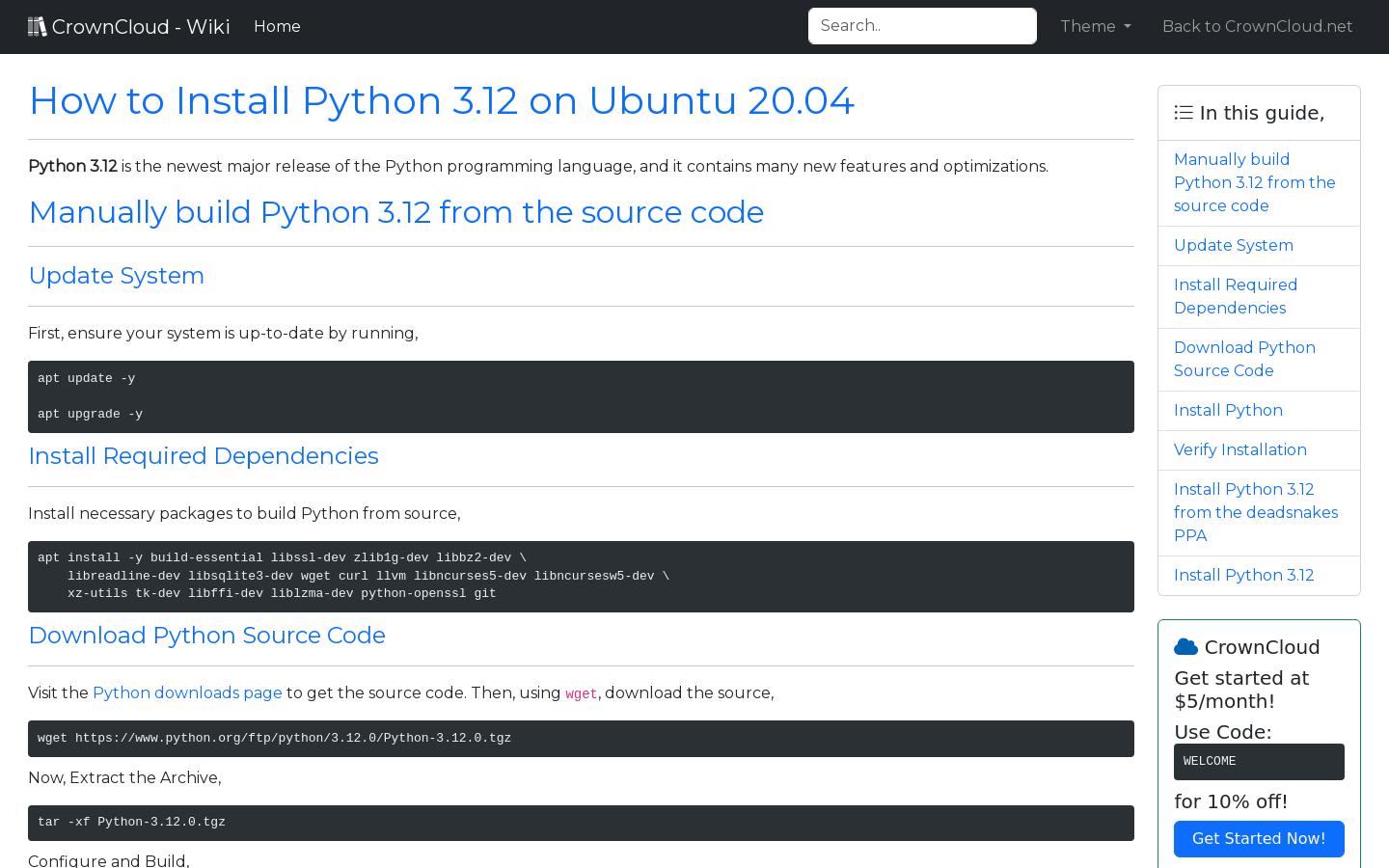
Task: Select 'Update System' in the sidebar guide
Action: (x=1233, y=245)
